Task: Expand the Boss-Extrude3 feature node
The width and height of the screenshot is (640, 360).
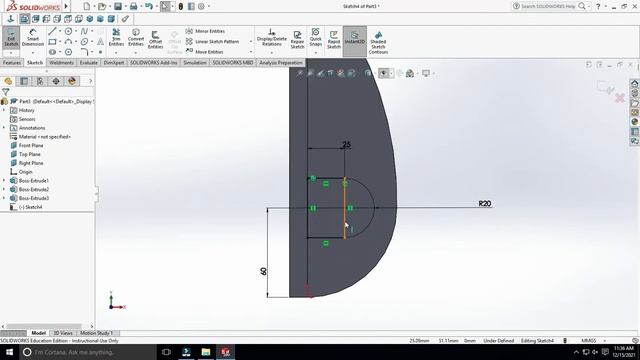Action: pyautogui.click(x=4, y=198)
